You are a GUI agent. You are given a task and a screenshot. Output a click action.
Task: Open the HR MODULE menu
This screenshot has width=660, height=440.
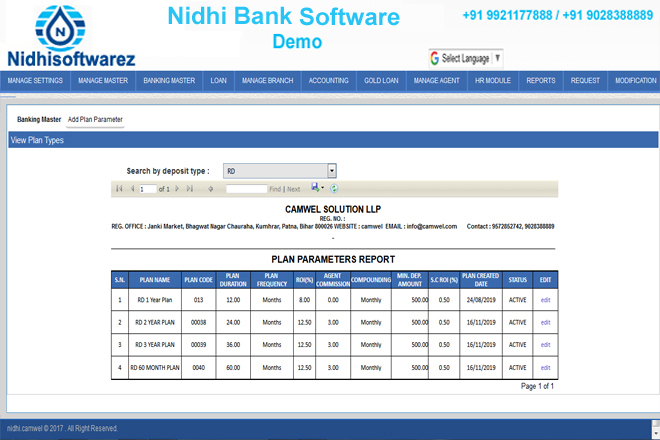[493, 81]
